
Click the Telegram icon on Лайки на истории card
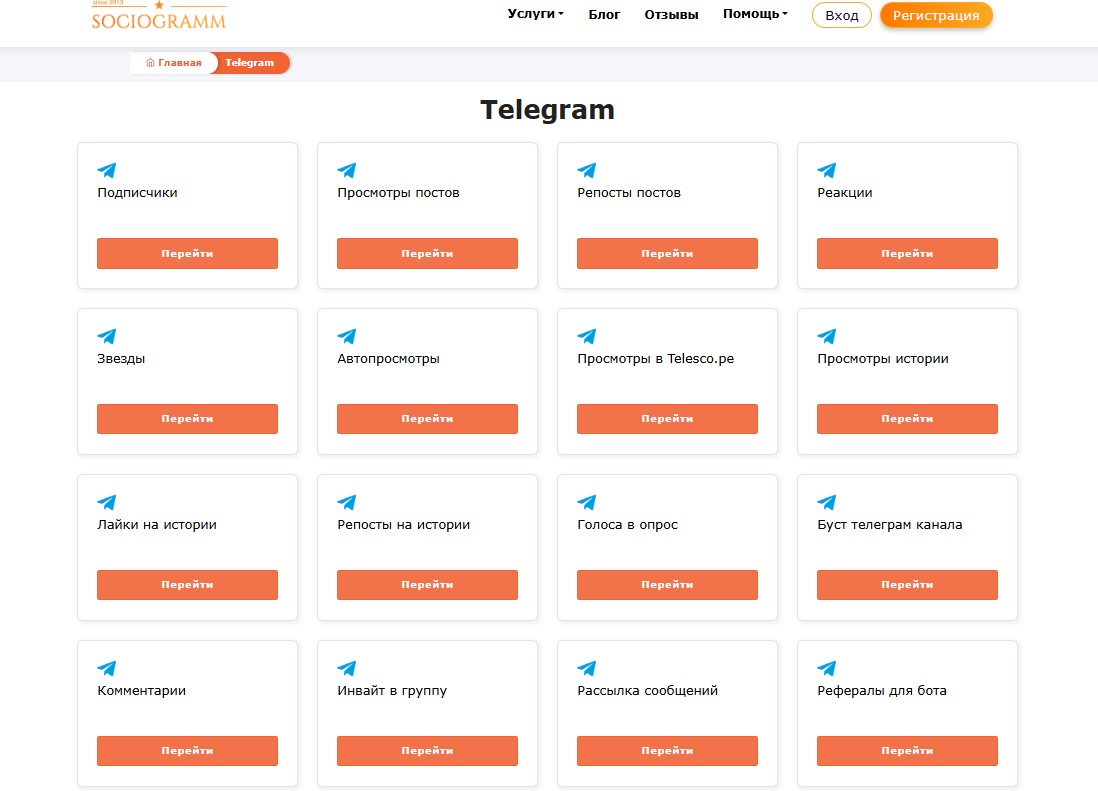click(x=107, y=502)
